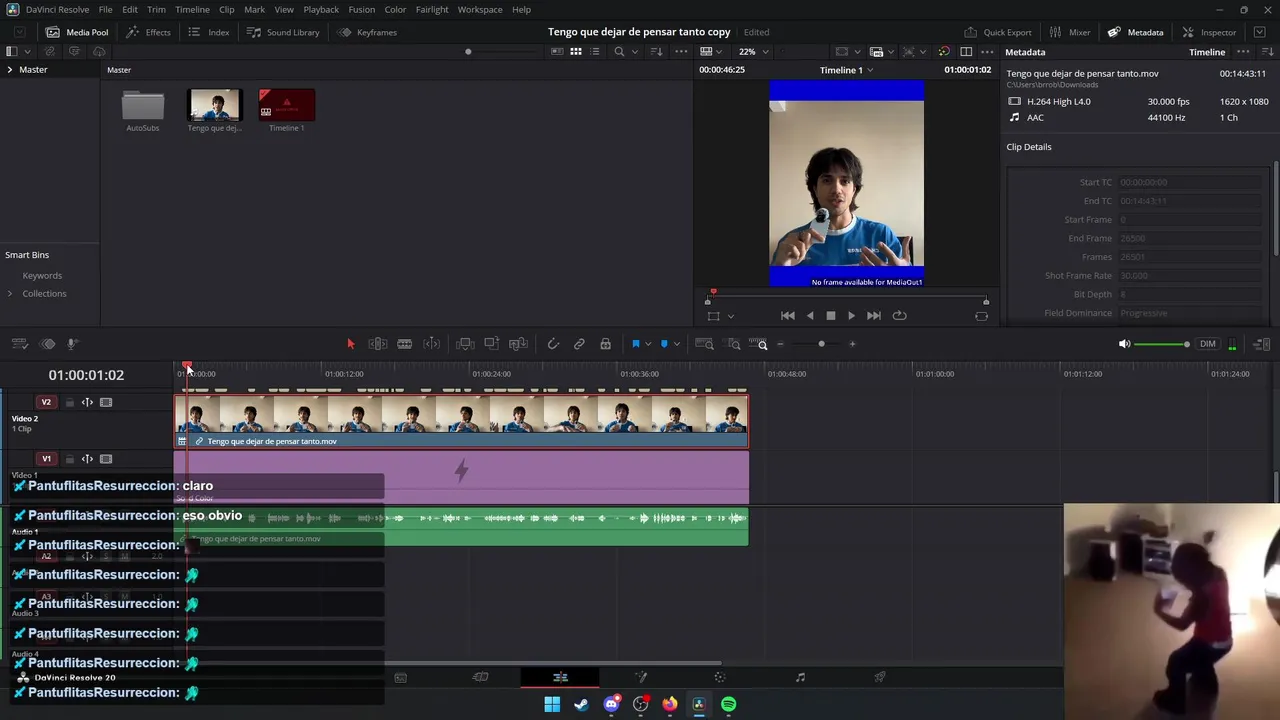Screen dimensions: 1280x720
Task: Open the Inspector panel
Action: point(1209,32)
